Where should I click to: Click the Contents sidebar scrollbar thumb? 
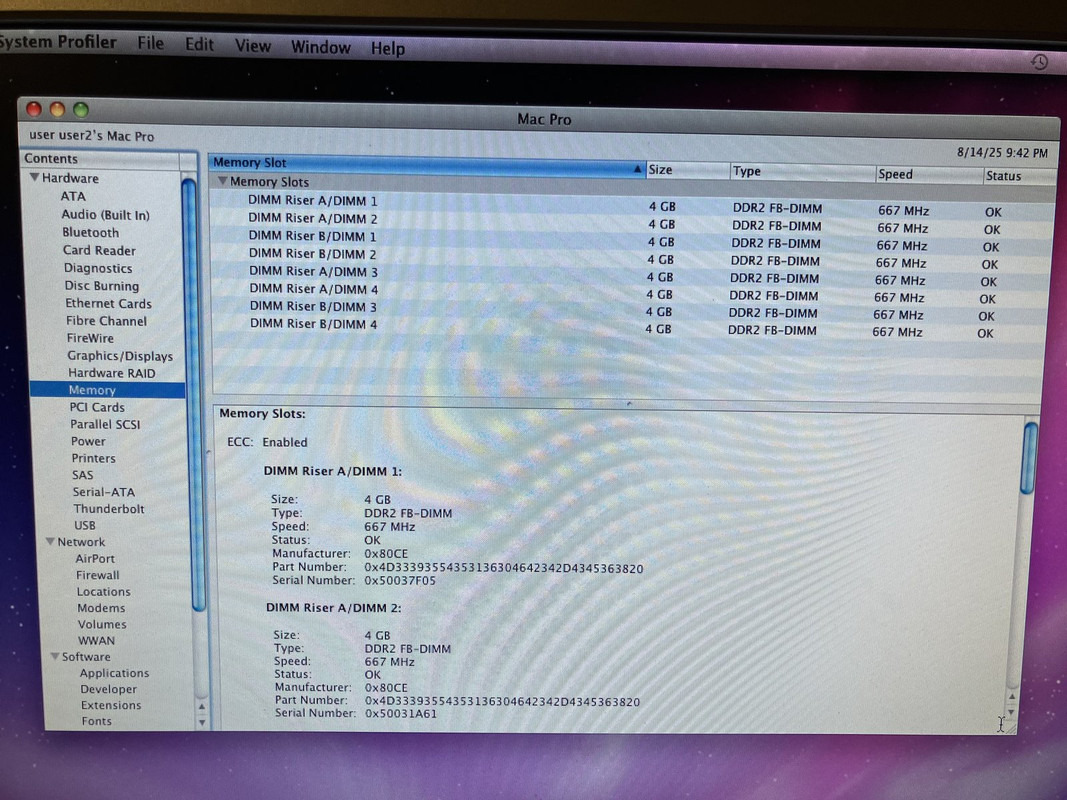coord(194,395)
